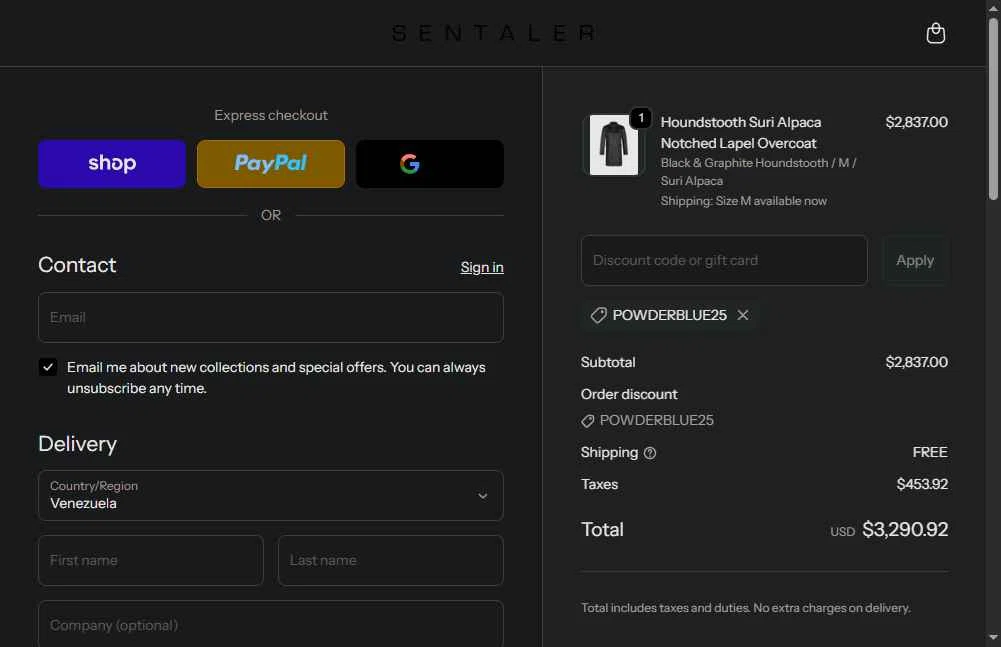Click the Discount code or gift card field
Screen dimensions: 1001x647
click(724, 260)
